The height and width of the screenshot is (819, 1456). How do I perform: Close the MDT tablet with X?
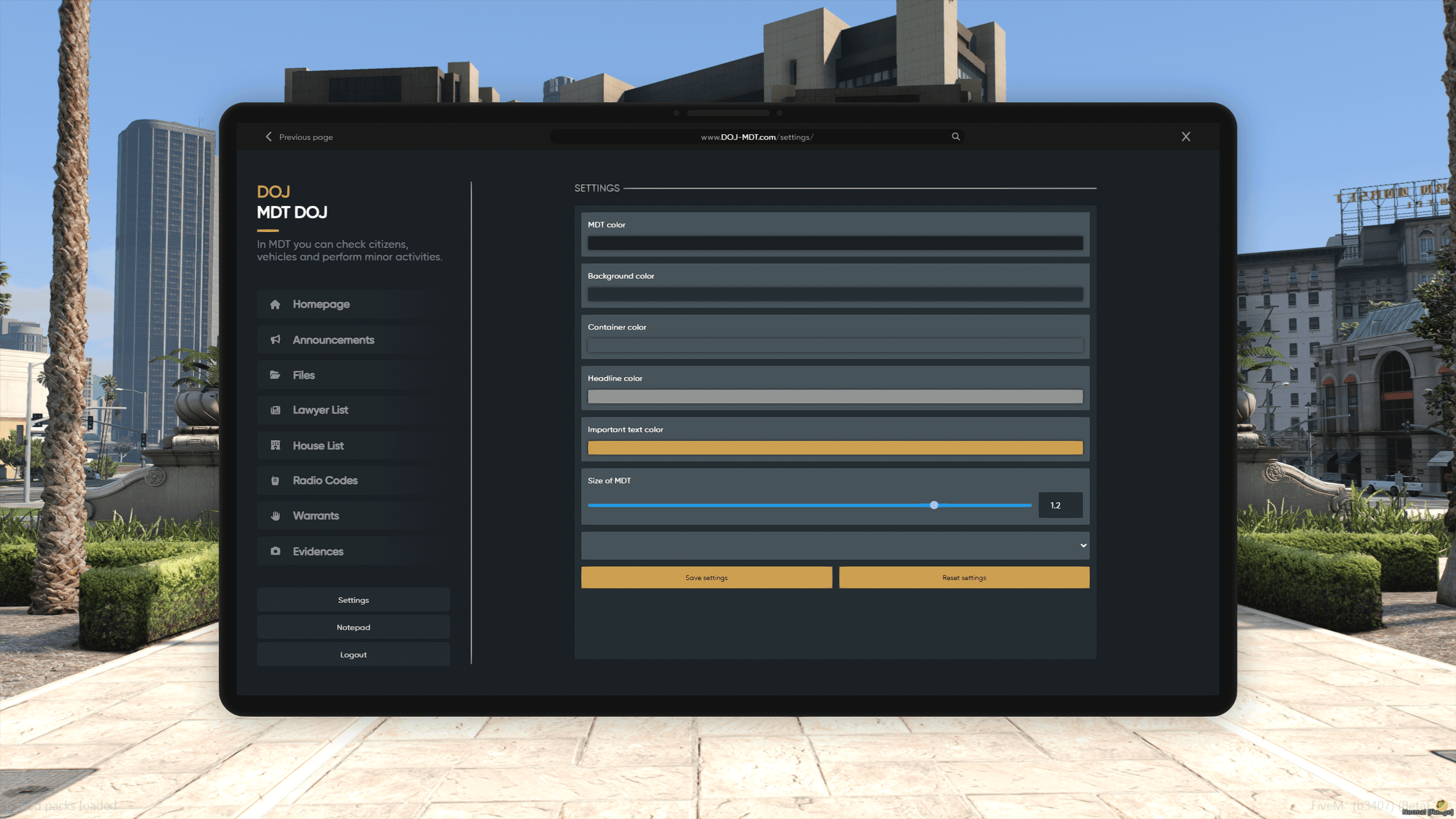pyautogui.click(x=1186, y=136)
